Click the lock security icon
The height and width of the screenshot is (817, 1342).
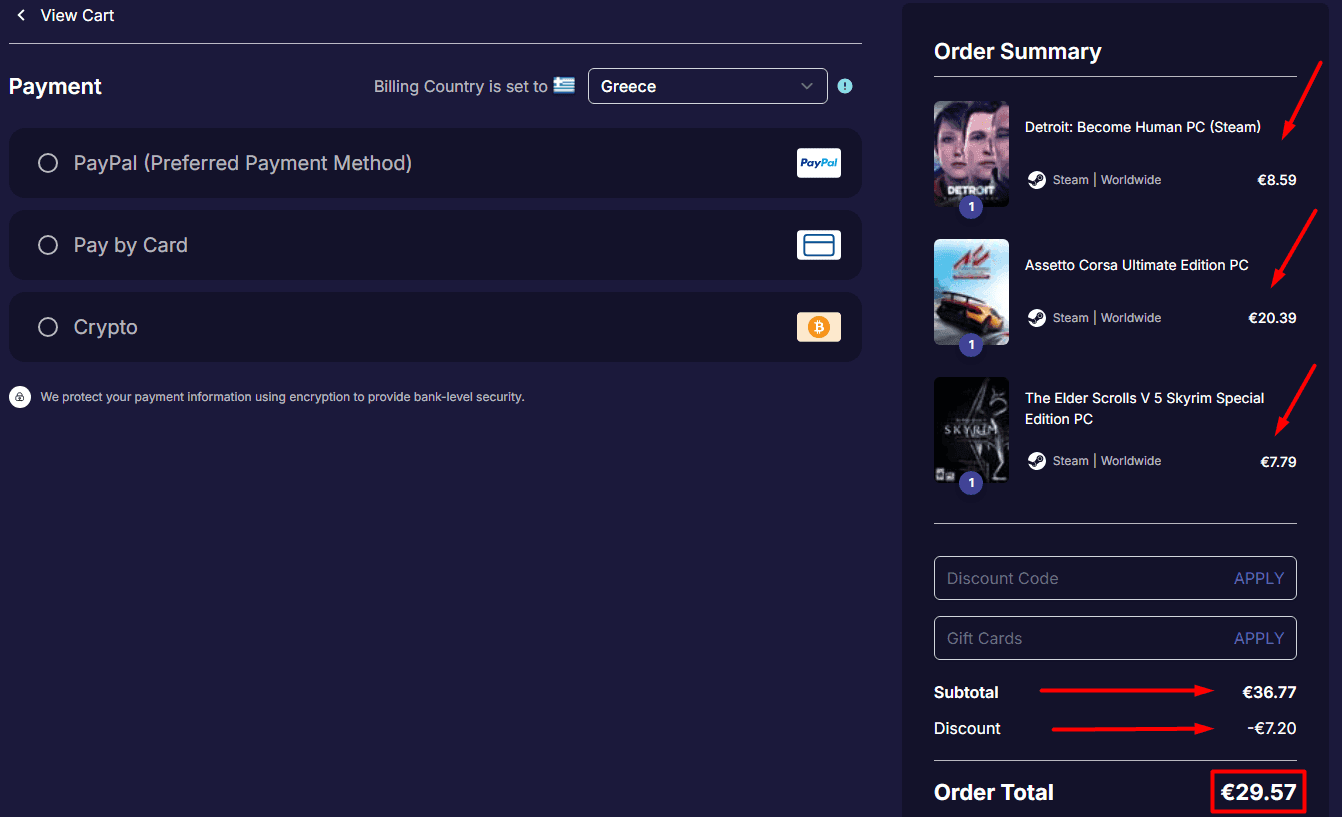click(x=20, y=397)
